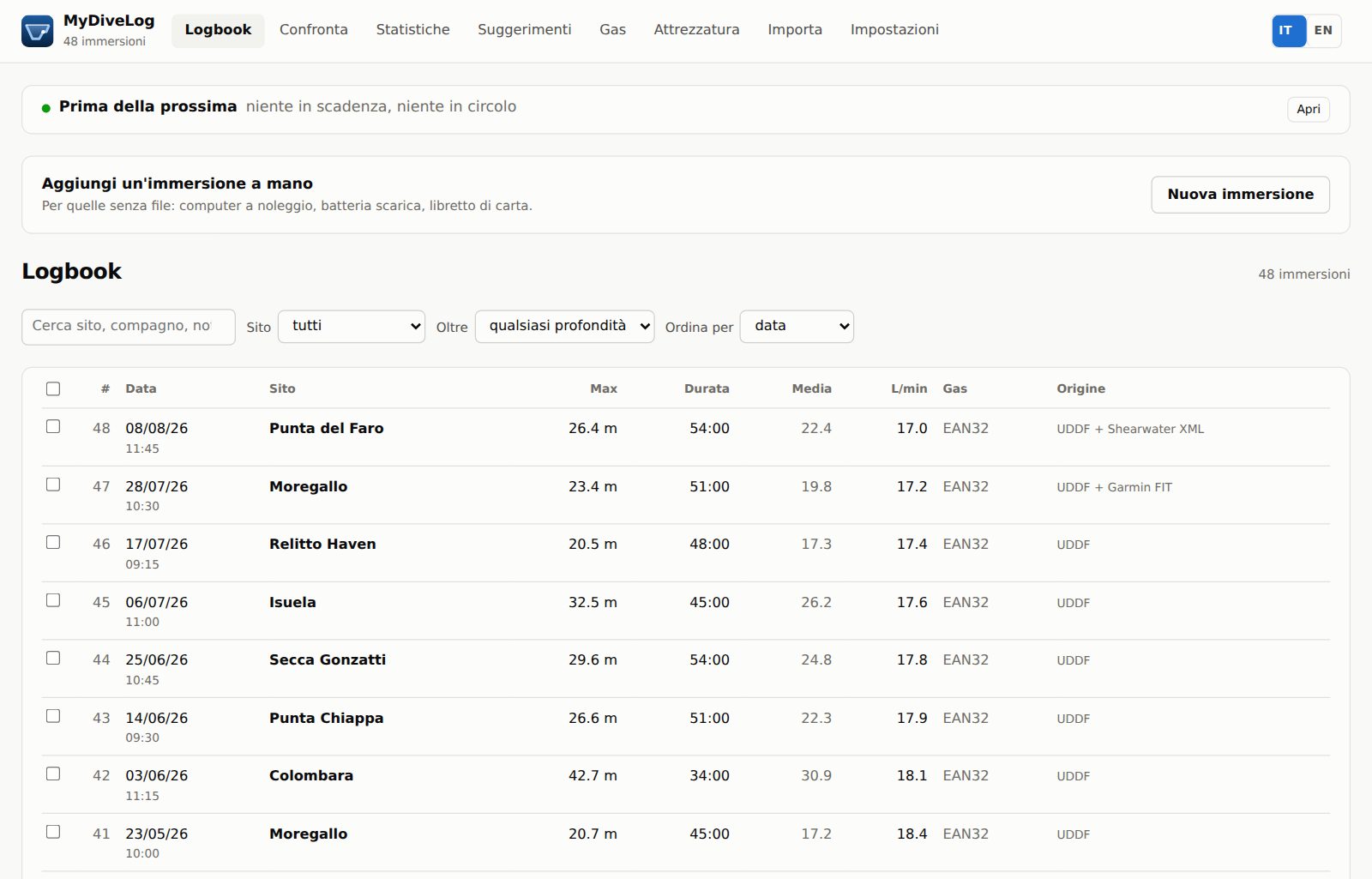Open the Colombara dive
Viewport: 1372px width, 879px height.
pos(311,776)
